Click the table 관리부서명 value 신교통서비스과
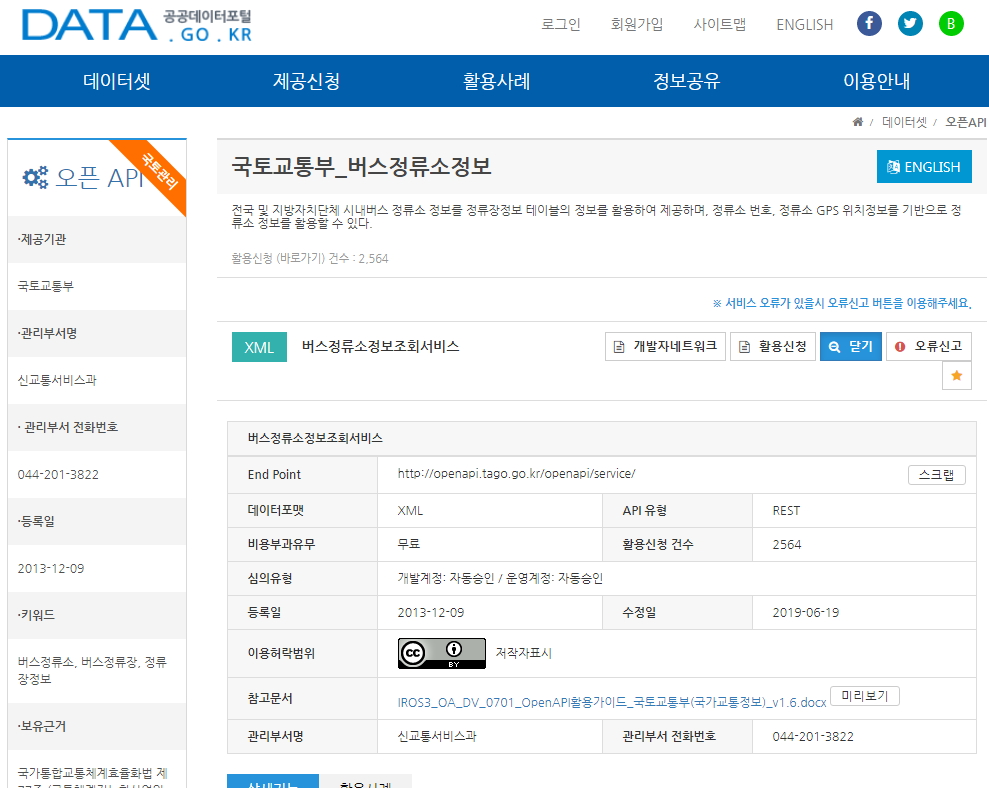This screenshot has width=989, height=788. pyautogui.click(x=437, y=736)
